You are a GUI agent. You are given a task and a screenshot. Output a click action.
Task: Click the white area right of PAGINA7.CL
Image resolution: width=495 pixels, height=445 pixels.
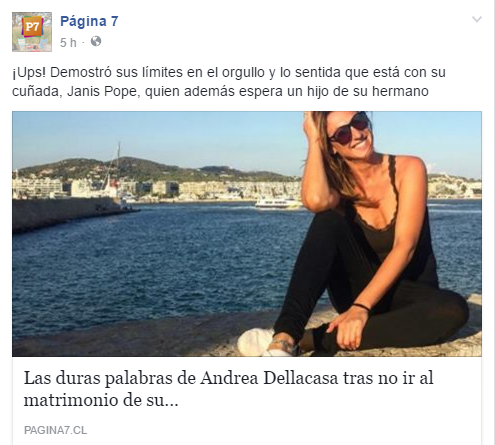pos(283,430)
